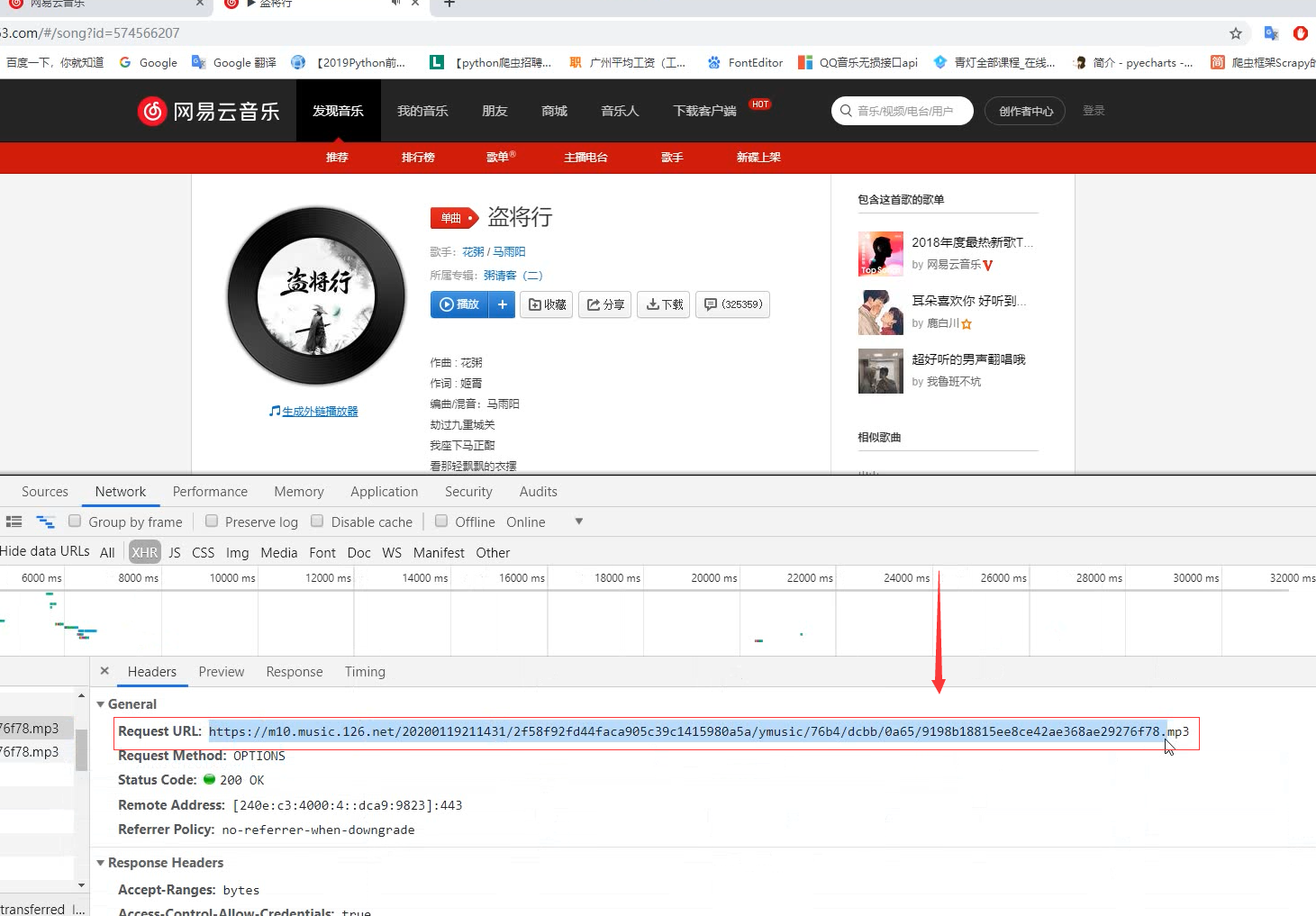Mute the audio icon on the 盗将行 tab
This screenshot has width=1316, height=916.
click(395, 4)
